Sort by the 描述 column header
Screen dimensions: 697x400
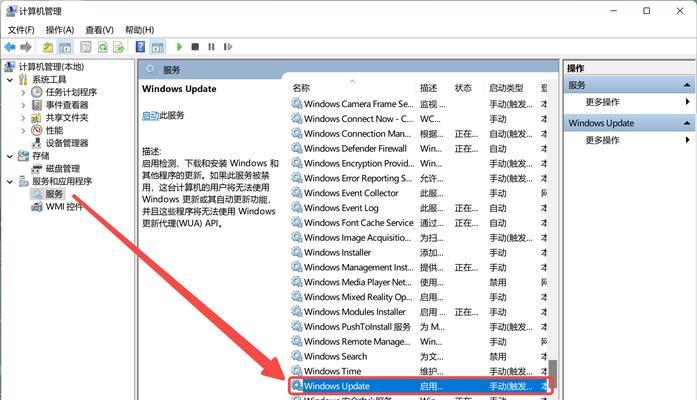coord(429,88)
